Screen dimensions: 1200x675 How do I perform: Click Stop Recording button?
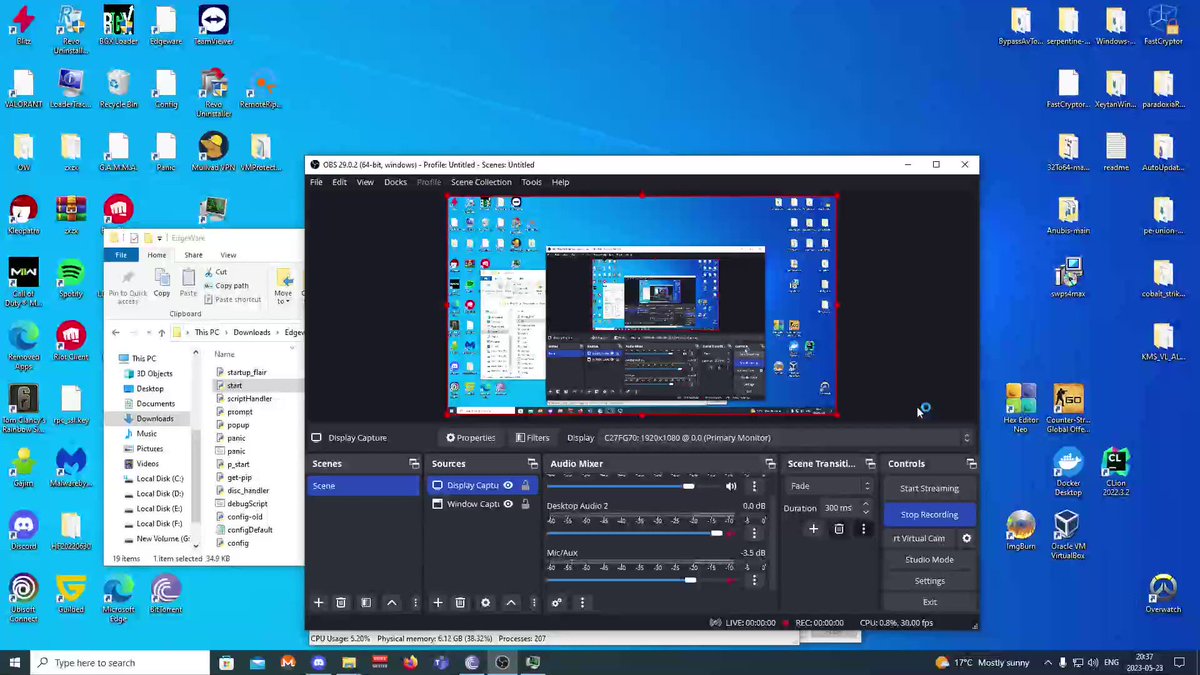tap(929, 514)
